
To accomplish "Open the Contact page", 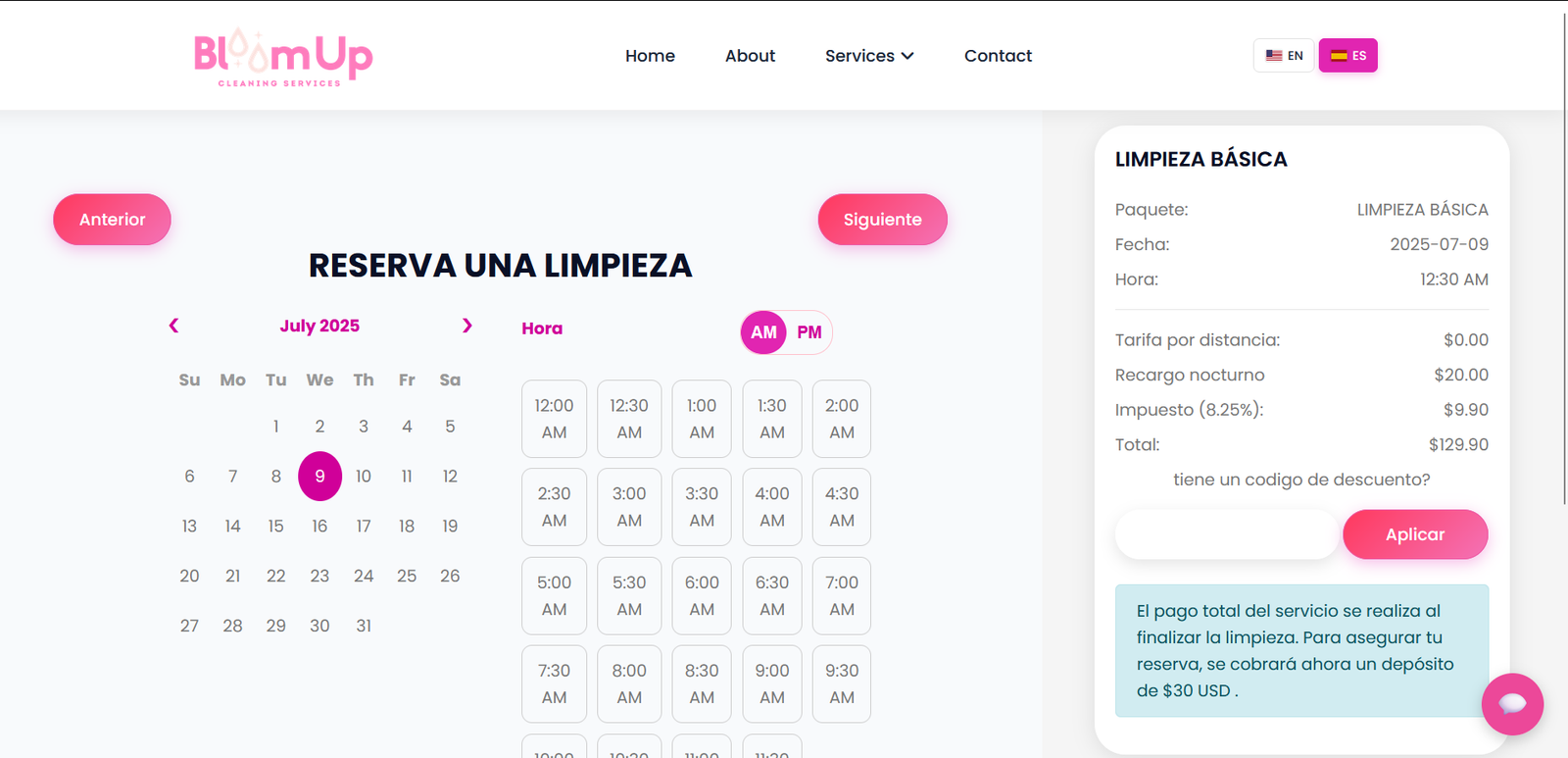I will (998, 56).
